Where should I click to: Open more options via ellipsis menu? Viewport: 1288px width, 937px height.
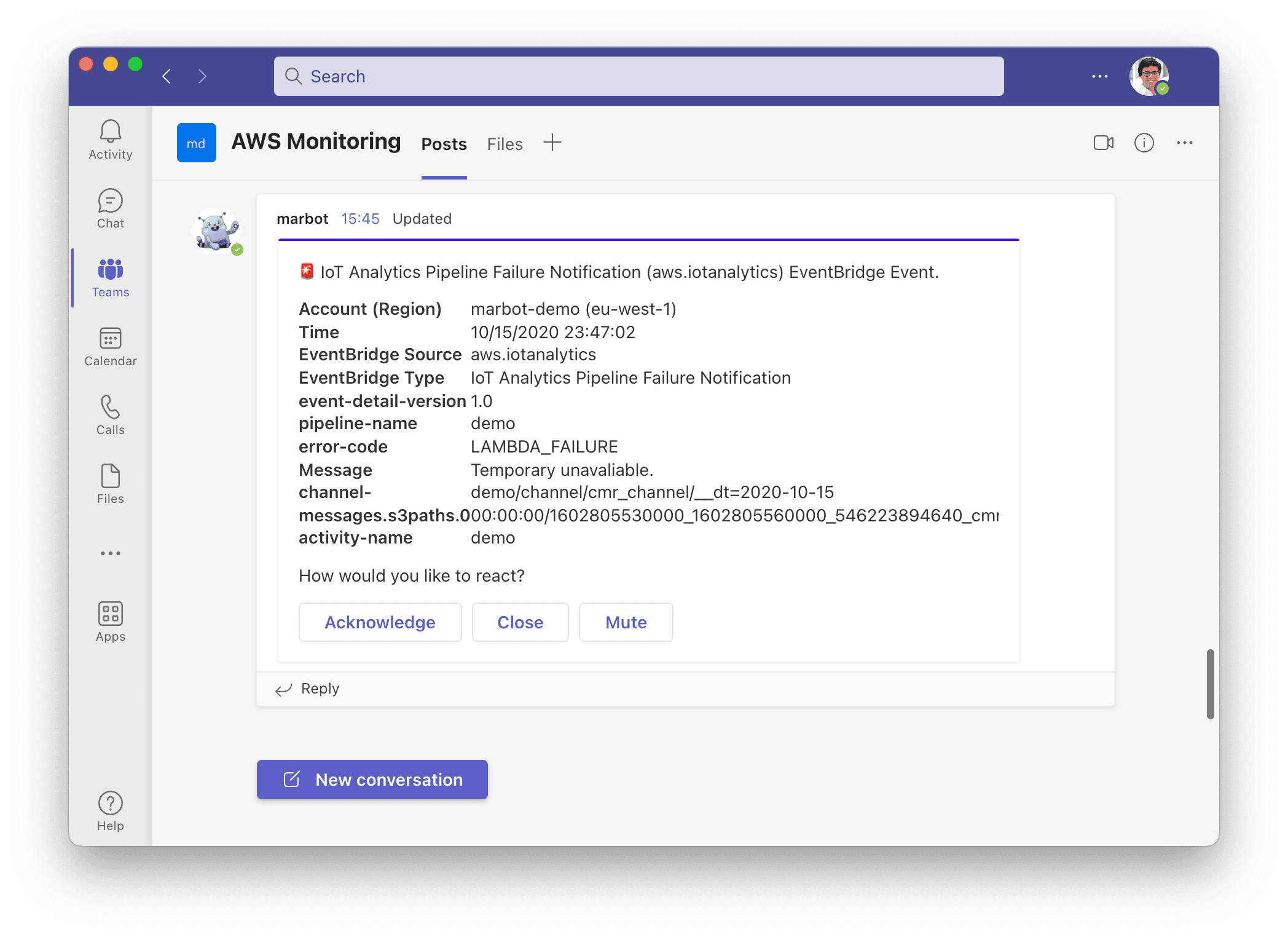coord(1185,143)
